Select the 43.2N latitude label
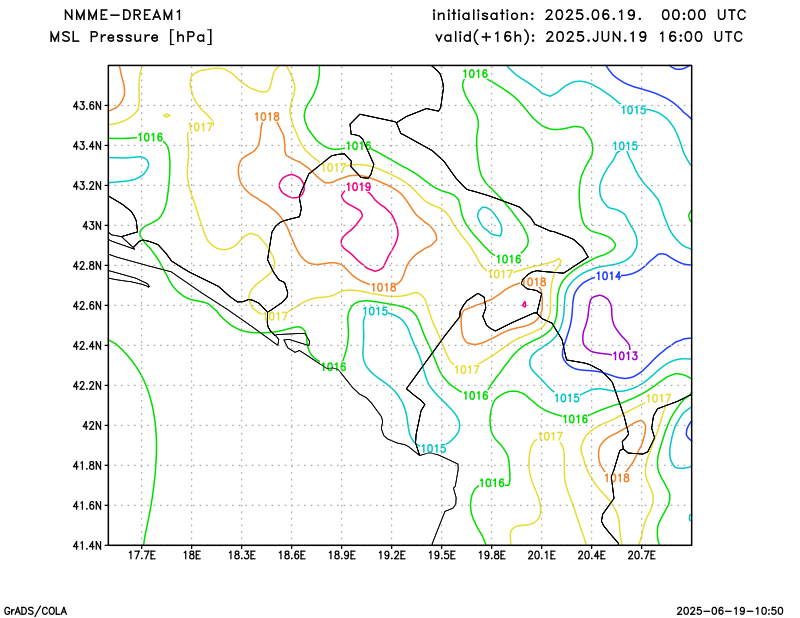800x618 pixels. [x=87, y=185]
